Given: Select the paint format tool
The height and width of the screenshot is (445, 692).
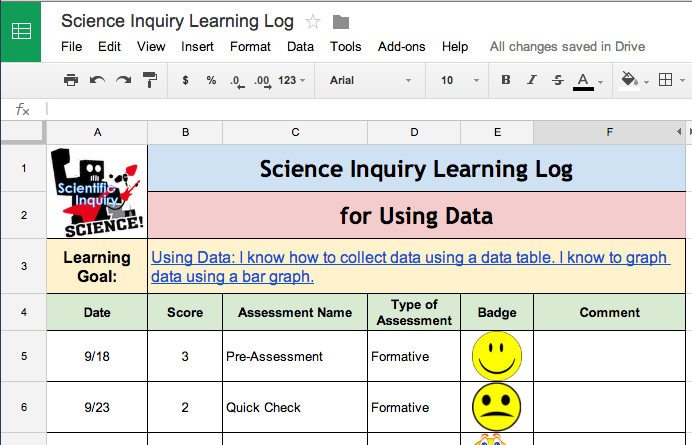Looking at the screenshot, I should pyautogui.click(x=149, y=80).
